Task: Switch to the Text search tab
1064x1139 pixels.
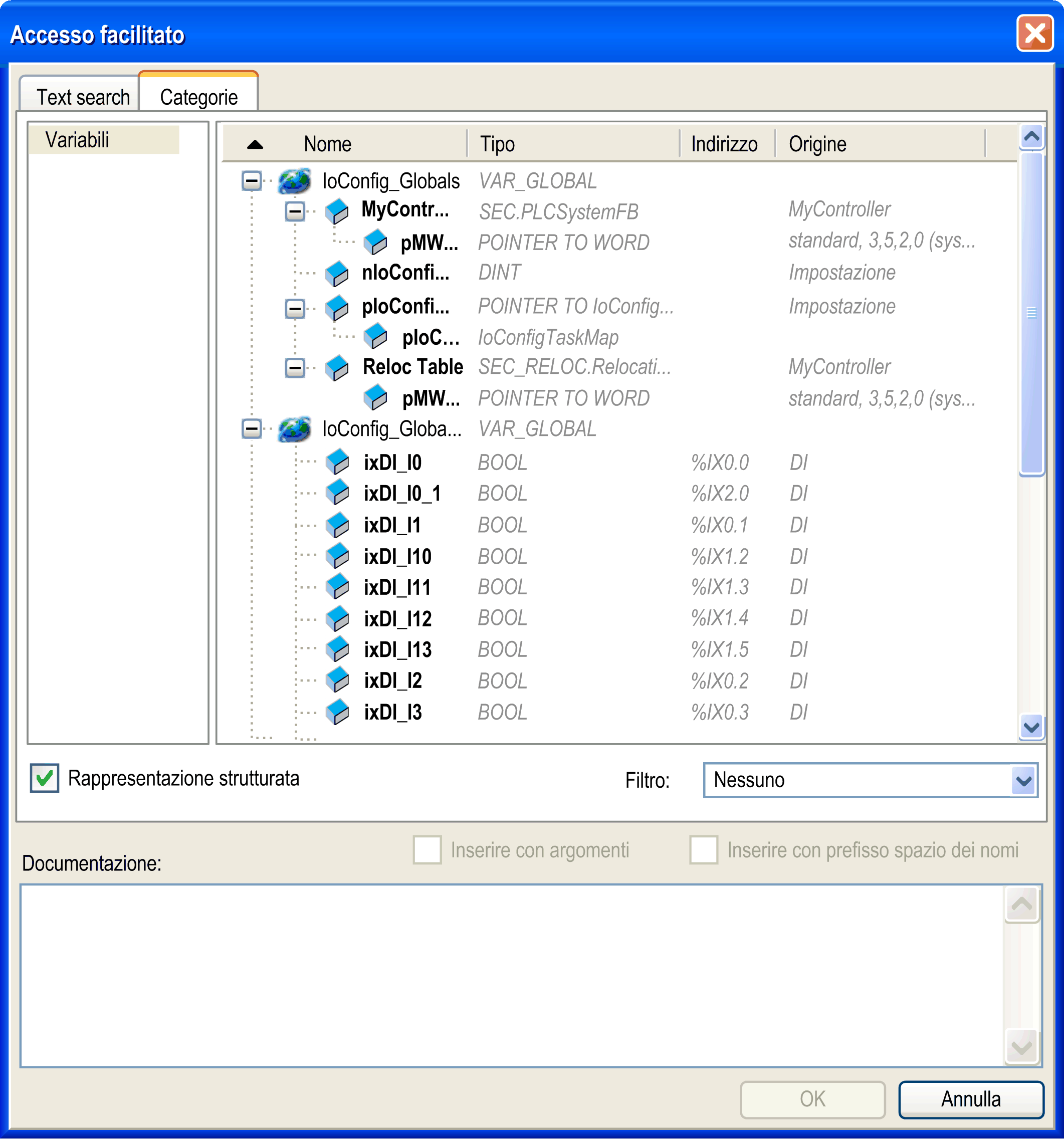Action: (83, 97)
